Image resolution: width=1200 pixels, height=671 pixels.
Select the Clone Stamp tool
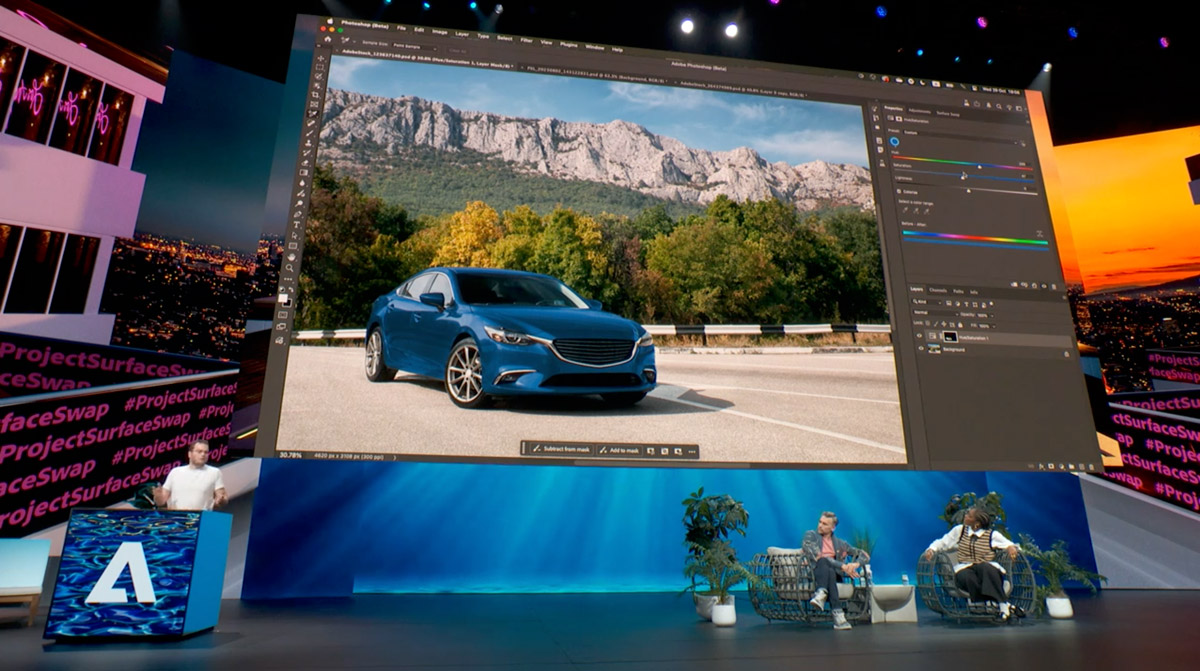(307, 142)
